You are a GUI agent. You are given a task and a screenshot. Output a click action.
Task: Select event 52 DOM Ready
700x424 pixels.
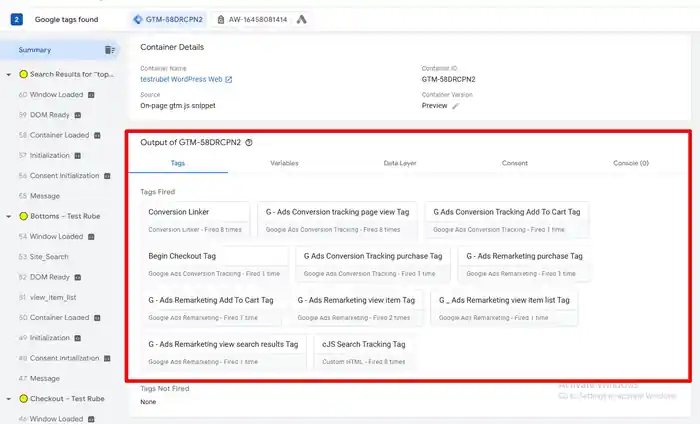(44, 277)
